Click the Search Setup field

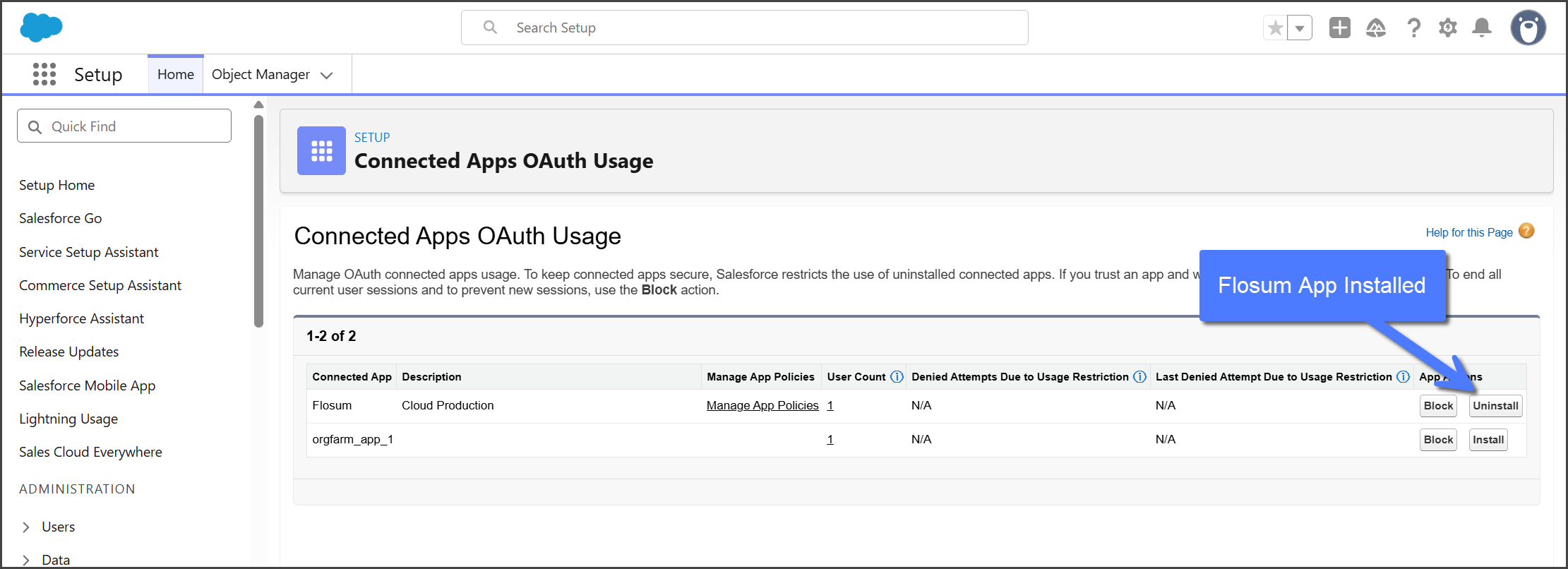744,28
